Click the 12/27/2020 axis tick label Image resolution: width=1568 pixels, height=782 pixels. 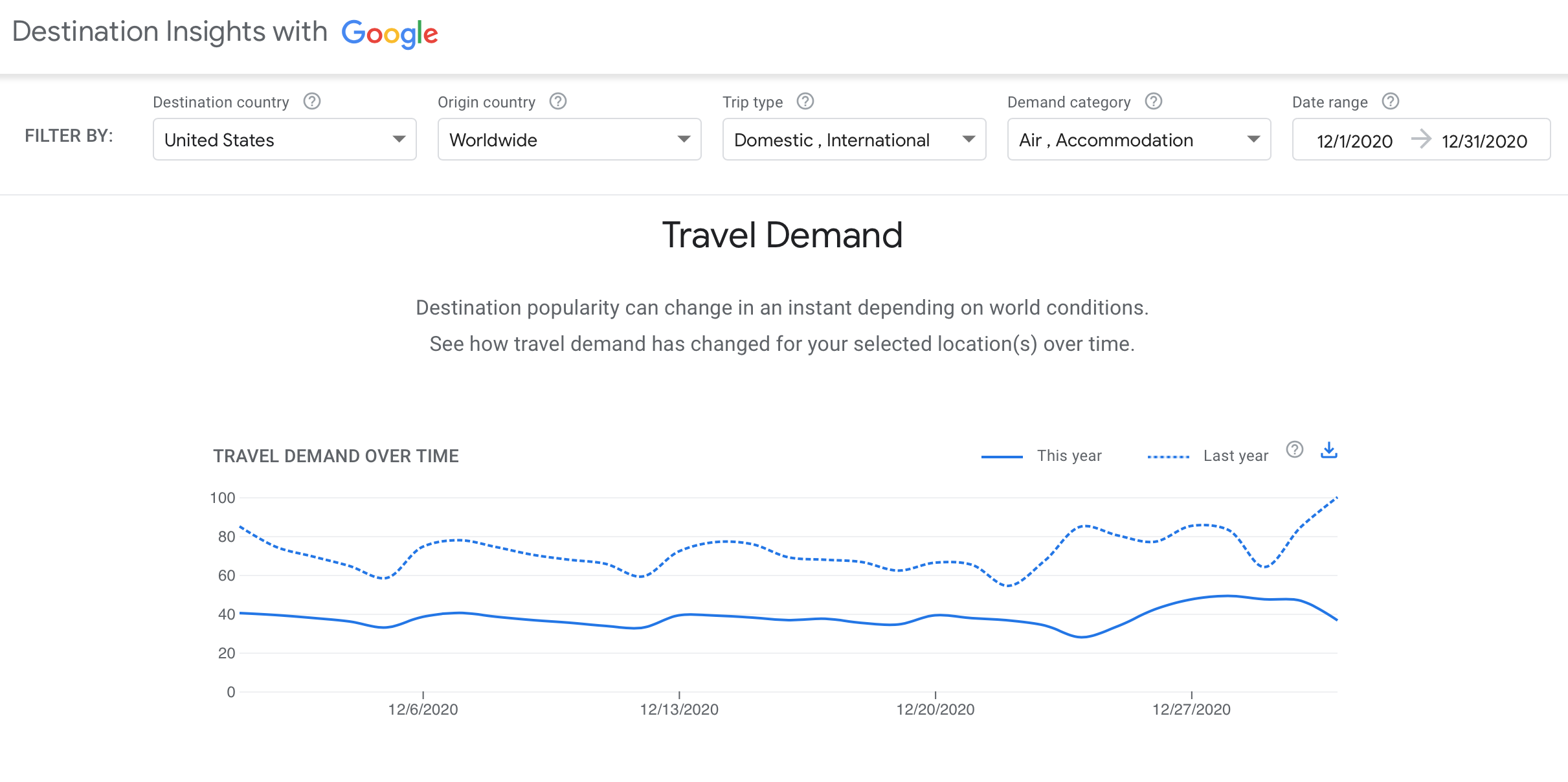[1191, 709]
